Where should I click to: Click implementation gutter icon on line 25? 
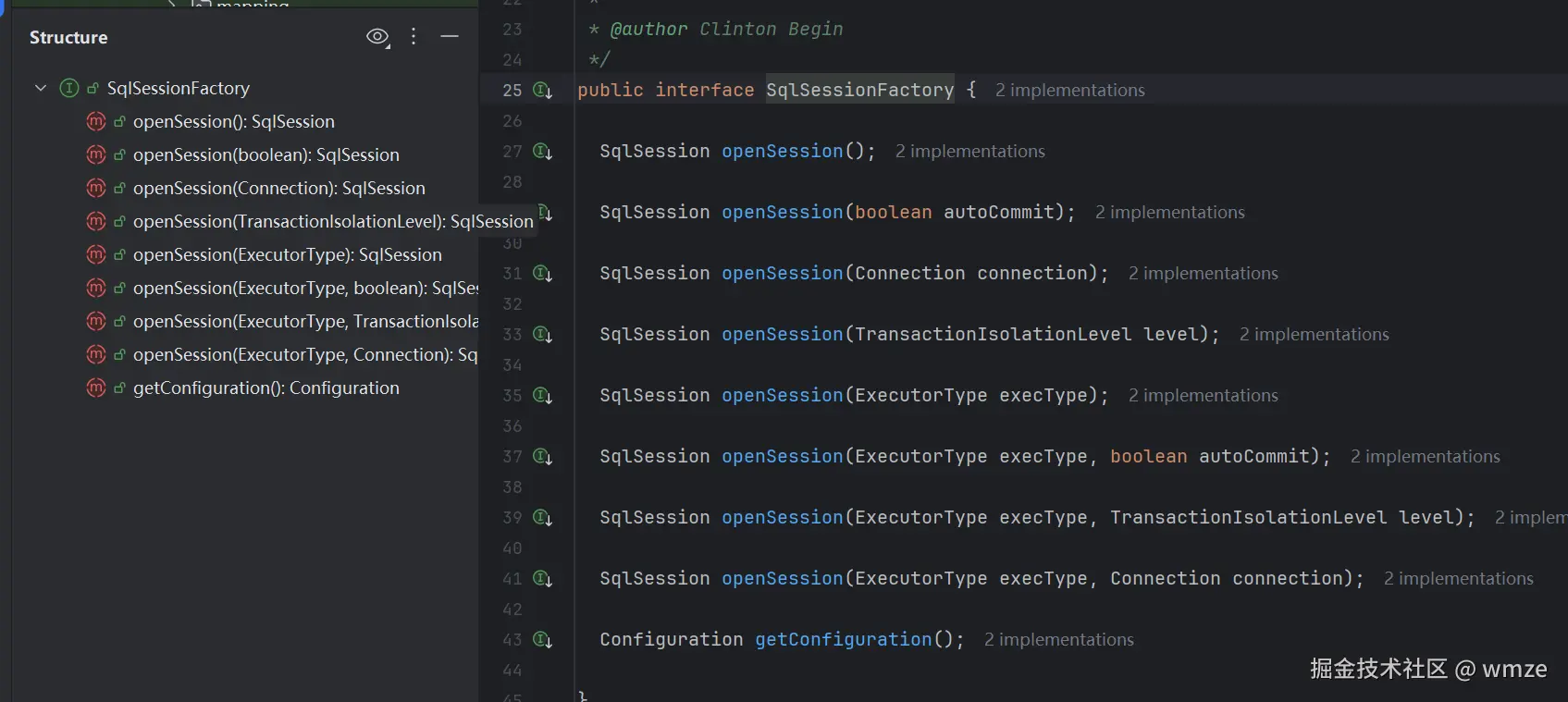543,91
